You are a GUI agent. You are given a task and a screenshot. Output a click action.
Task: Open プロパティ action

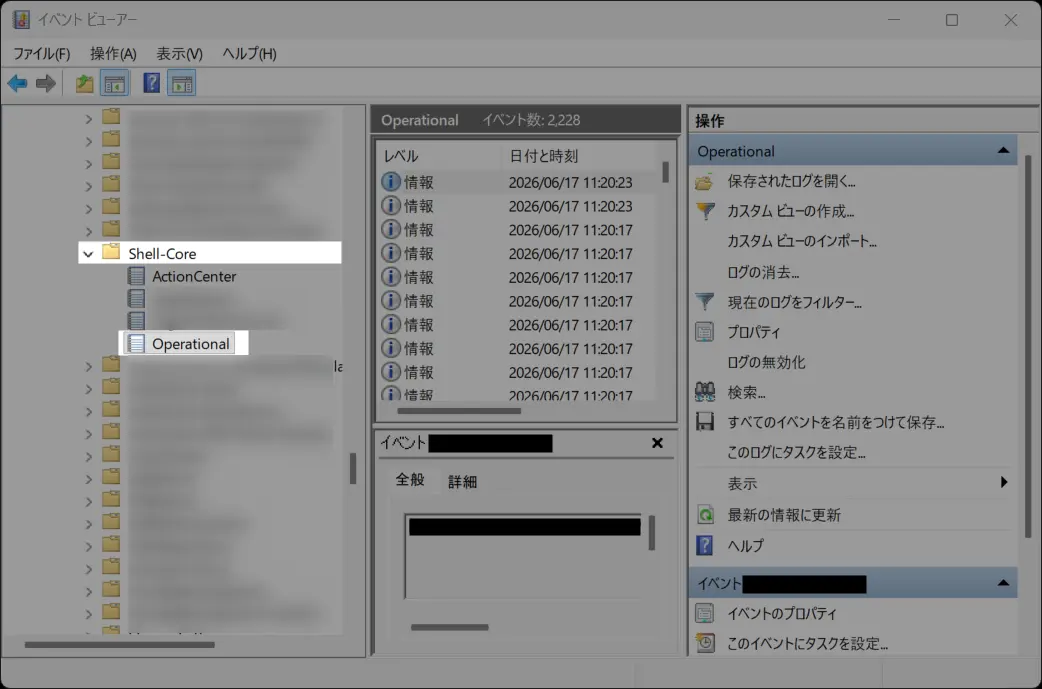753,332
